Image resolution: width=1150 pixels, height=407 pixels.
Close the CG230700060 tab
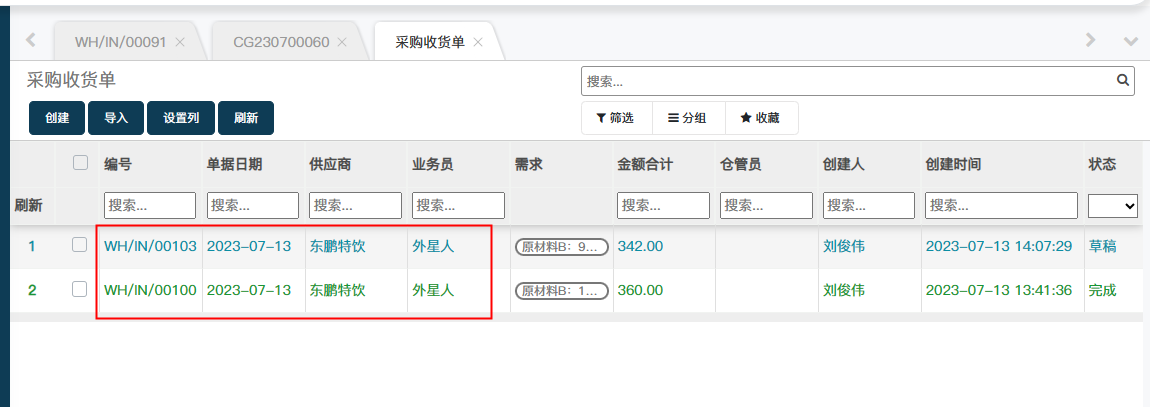[x=342, y=42]
